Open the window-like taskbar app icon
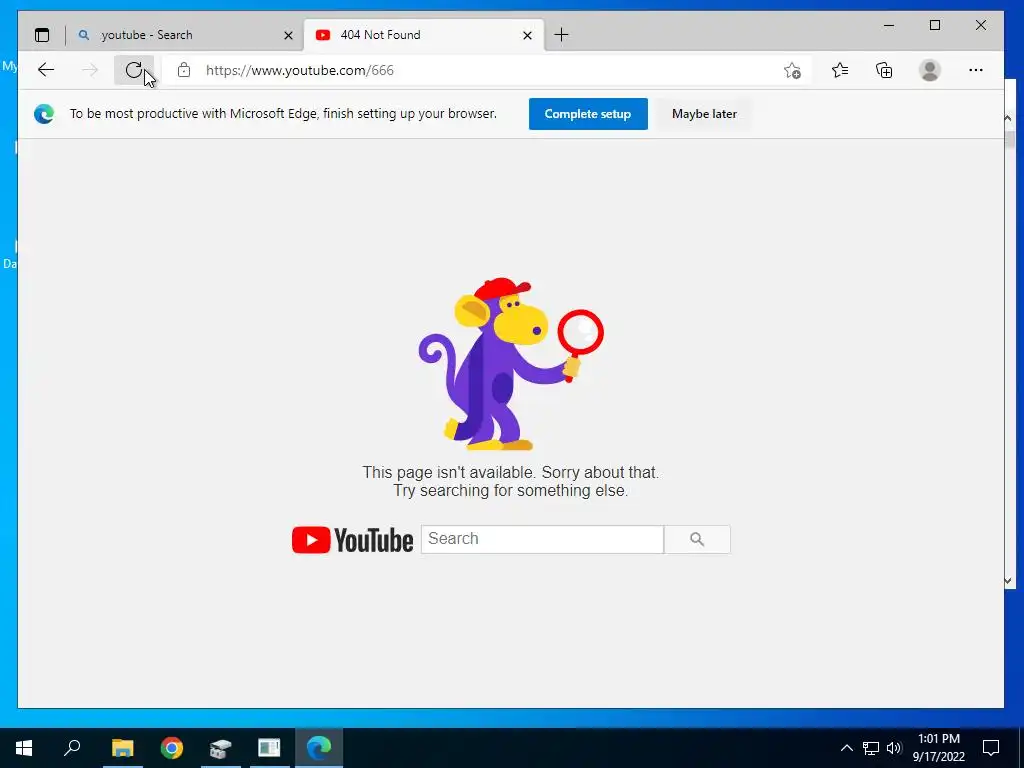Screen dimensions: 1024x768 tap(268, 748)
